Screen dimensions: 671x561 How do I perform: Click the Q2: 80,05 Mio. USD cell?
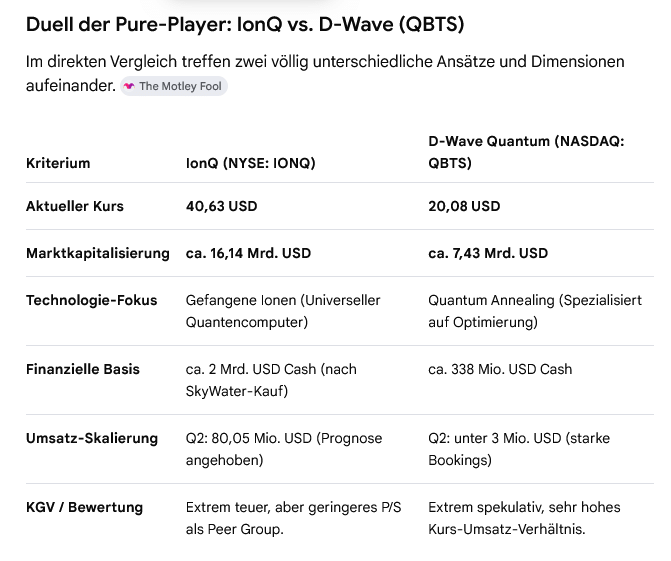coord(284,449)
